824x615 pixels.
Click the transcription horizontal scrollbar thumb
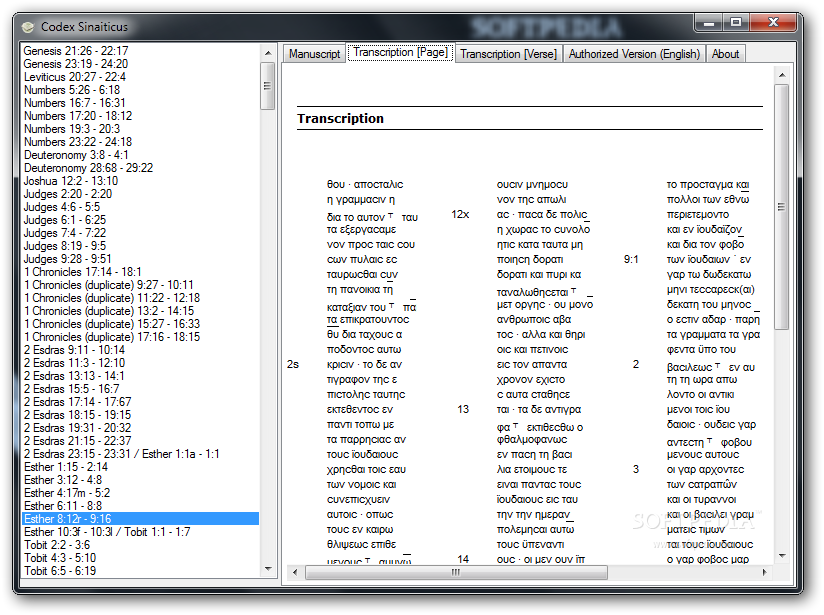(456, 572)
